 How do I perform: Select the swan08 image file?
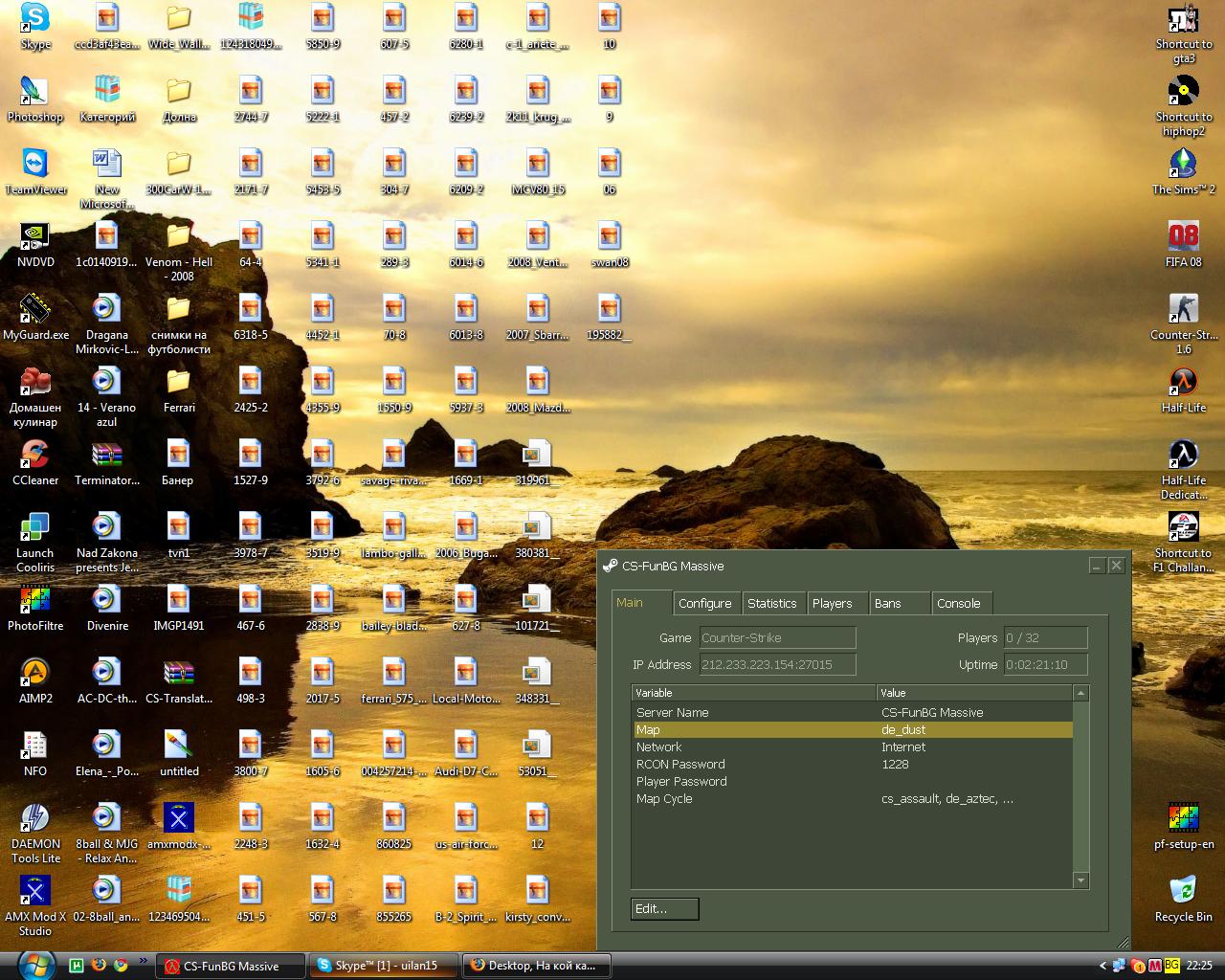(x=610, y=244)
